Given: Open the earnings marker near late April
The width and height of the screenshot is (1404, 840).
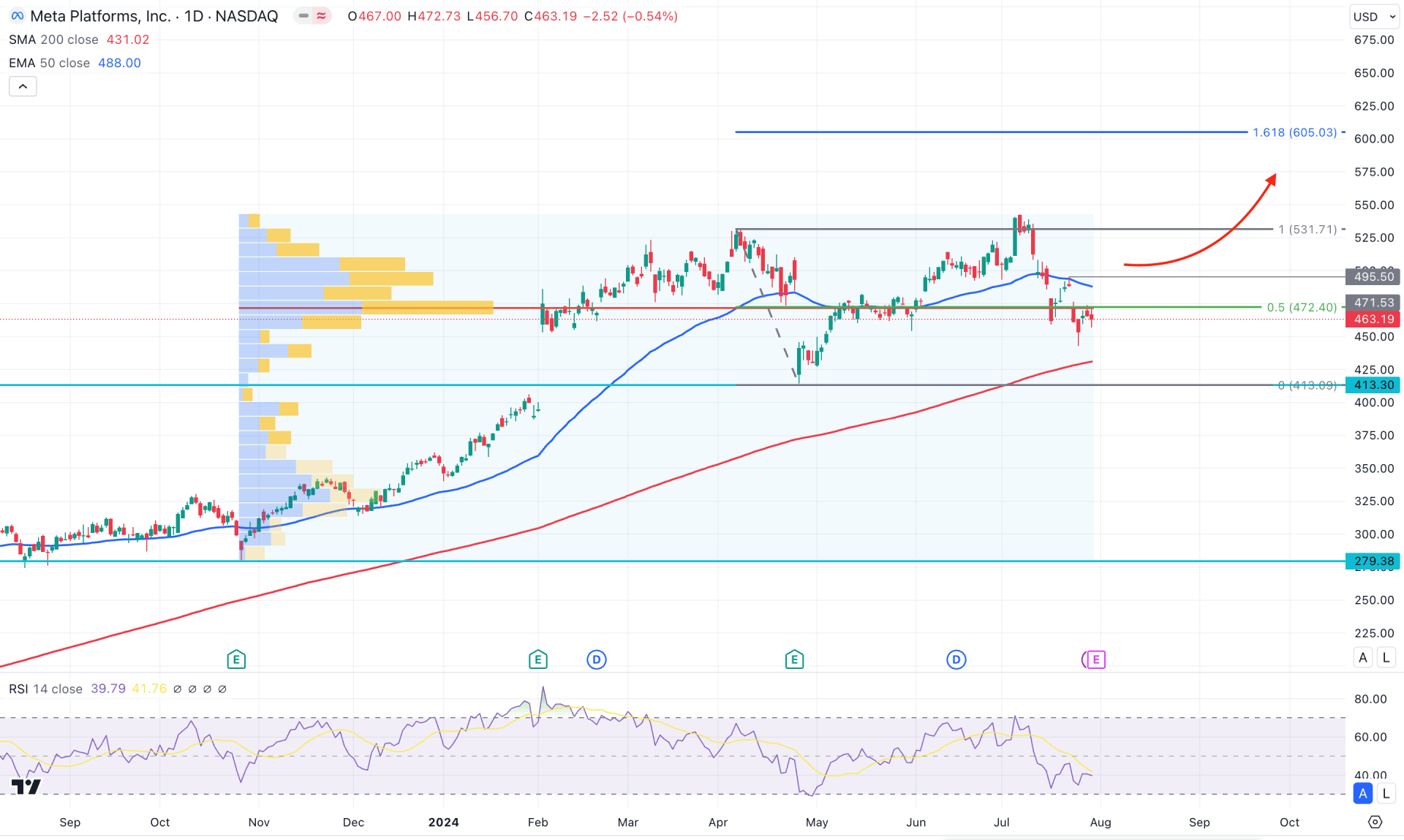Looking at the screenshot, I should pyautogui.click(x=795, y=659).
